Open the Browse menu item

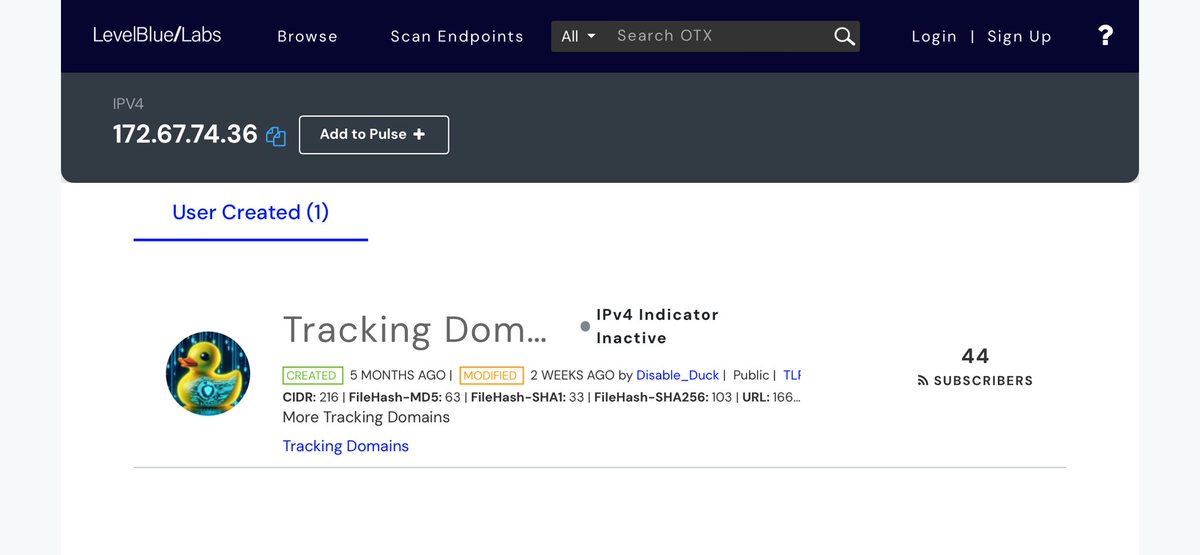tap(307, 36)
